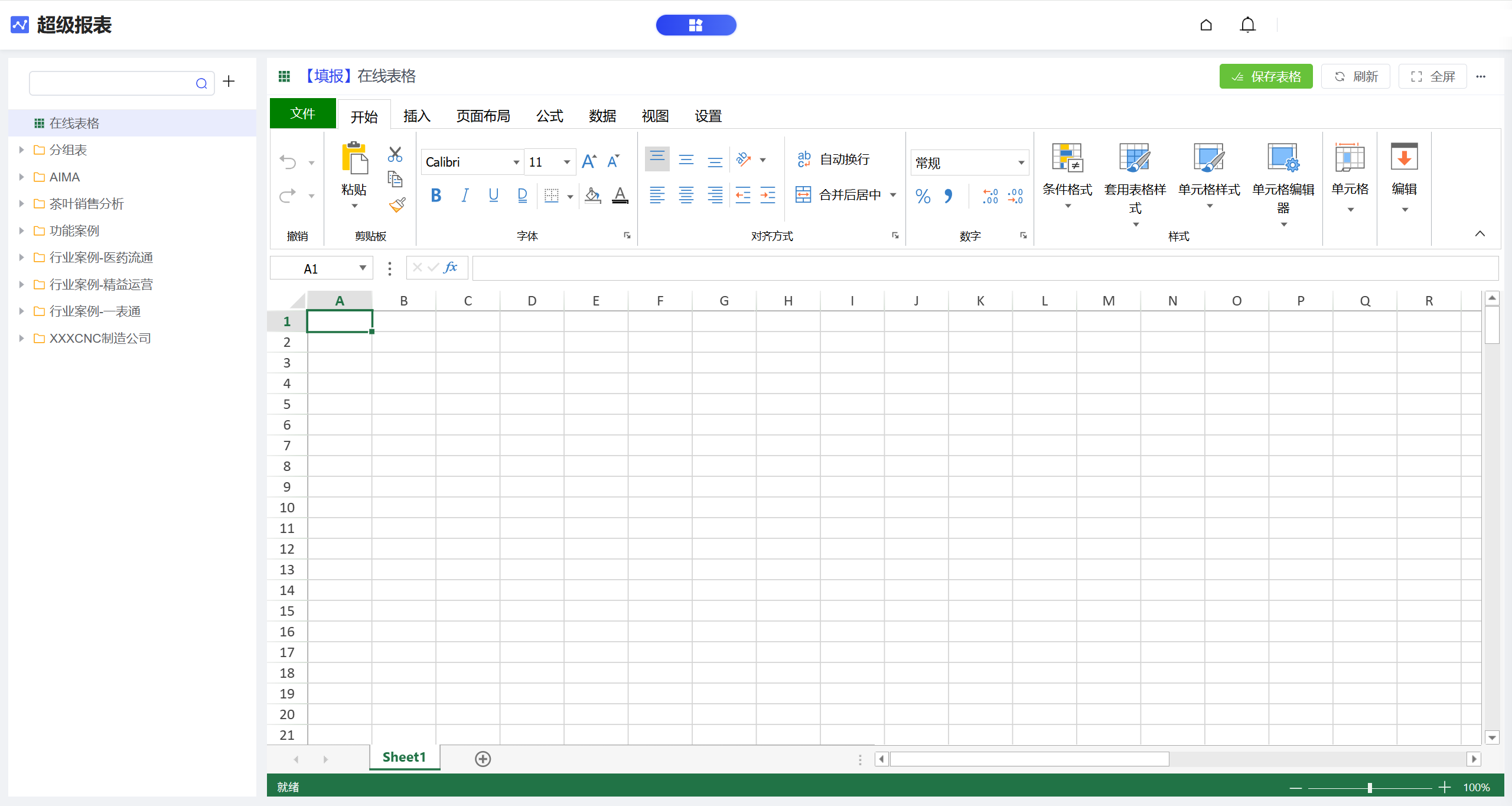Apply percent number style
Image resolution: width=1512 pixels, height=806 pixels.
923,196
